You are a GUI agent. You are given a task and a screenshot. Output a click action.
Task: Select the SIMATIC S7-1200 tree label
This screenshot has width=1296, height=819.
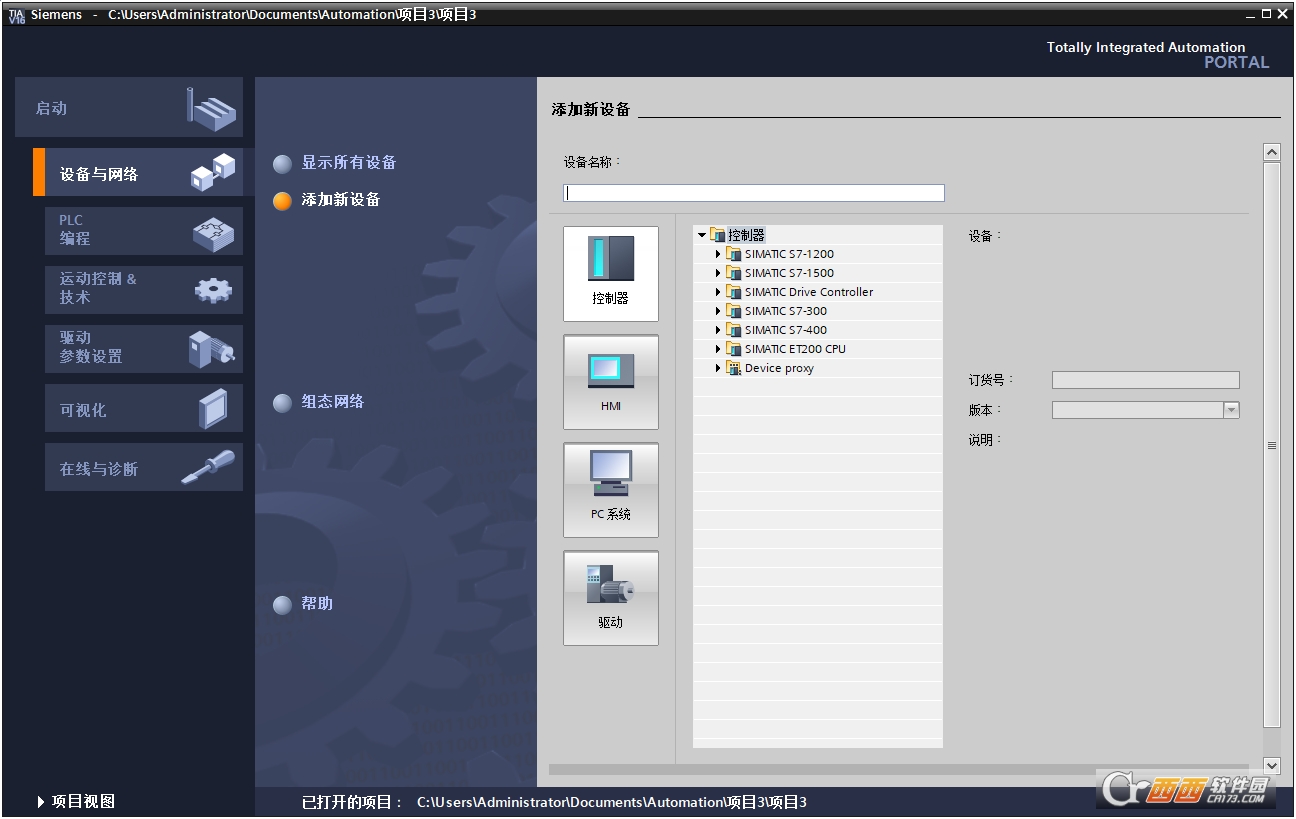click(x=789, y=254)
